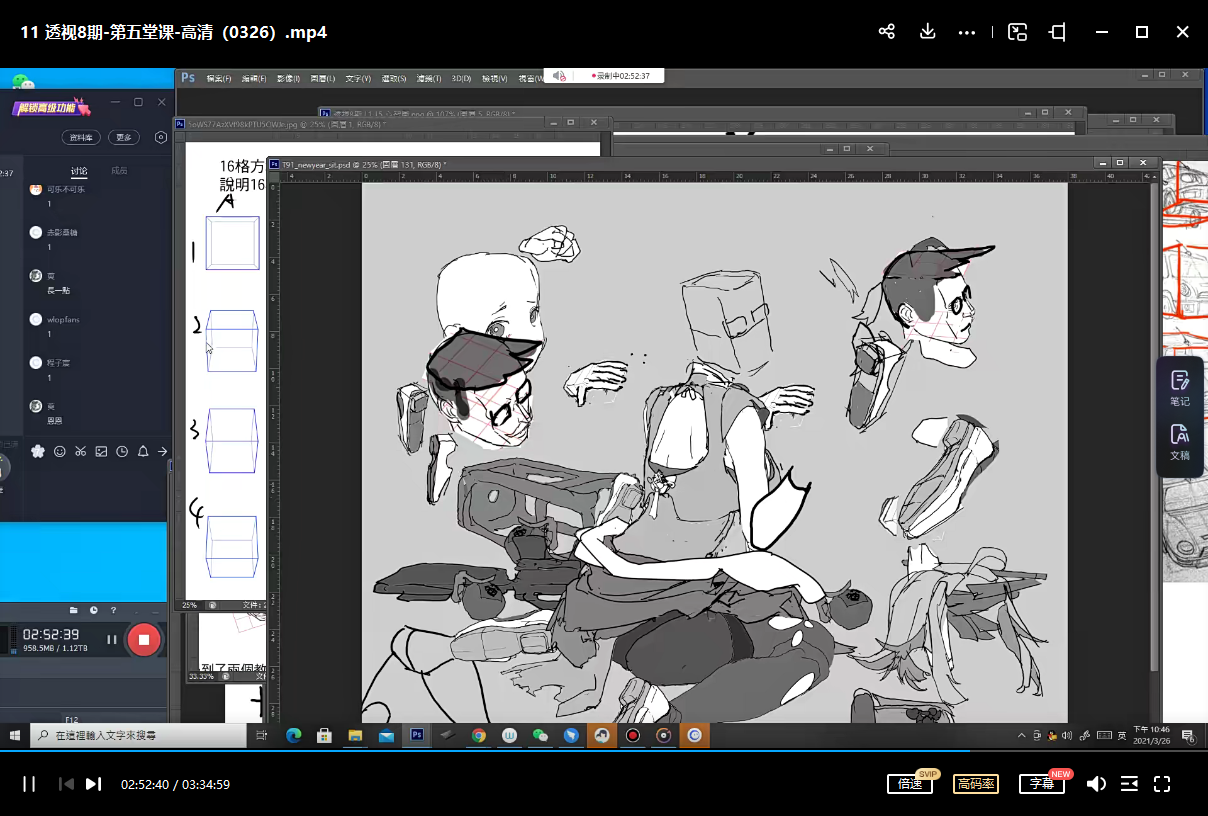The image size is (1208, 816).
Task: Pause the video playback
Action: click(29, 784)
